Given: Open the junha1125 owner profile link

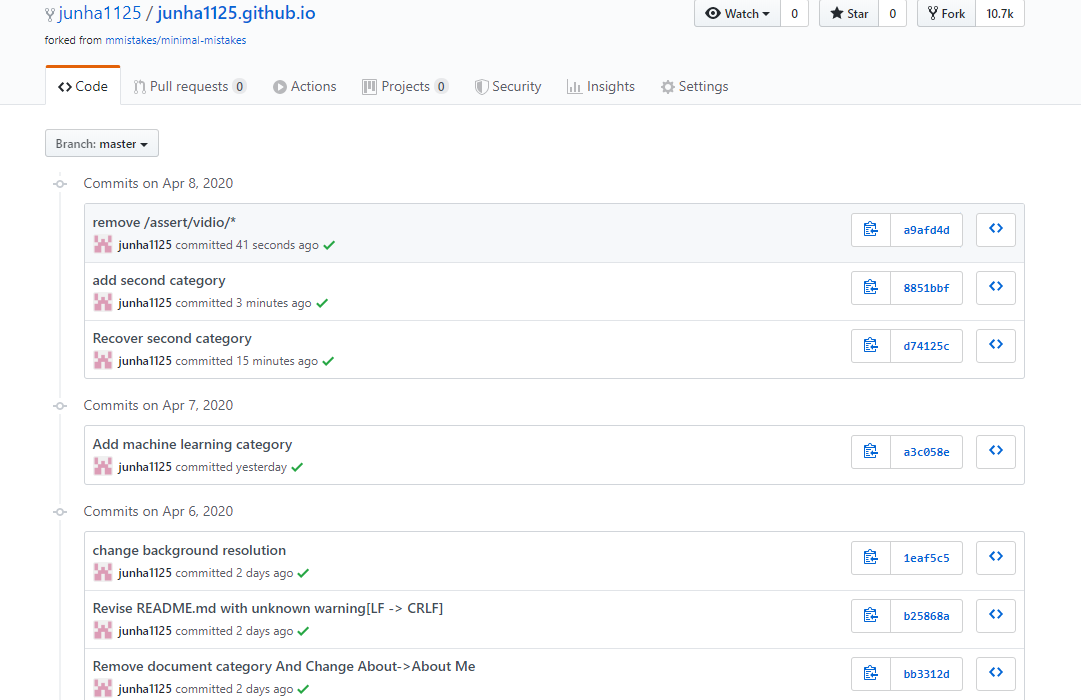Looking at the screenshot, I should coord(100,13).
